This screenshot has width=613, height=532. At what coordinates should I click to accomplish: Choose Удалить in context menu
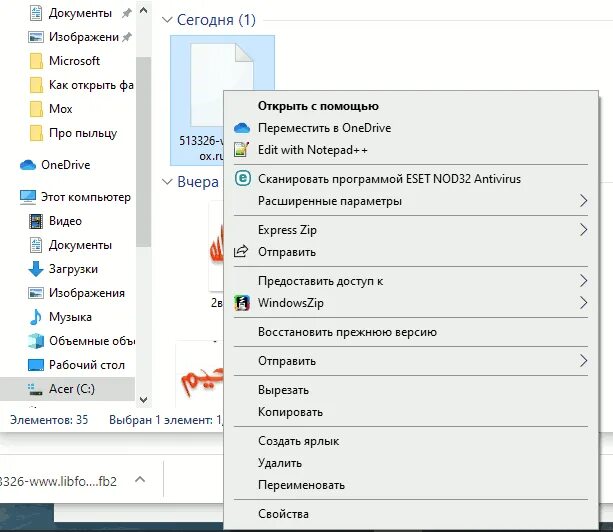click(x=410, y=463)
